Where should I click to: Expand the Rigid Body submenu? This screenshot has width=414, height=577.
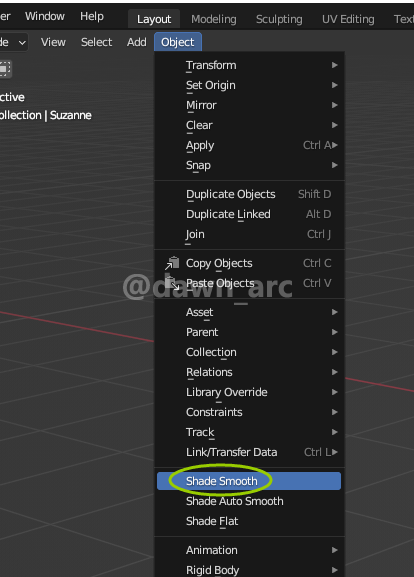click(249, 570)
